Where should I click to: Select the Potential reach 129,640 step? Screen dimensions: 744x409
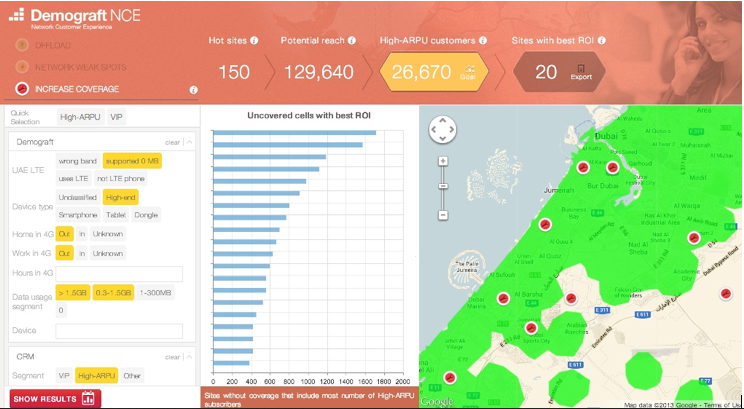click(319, 72)
